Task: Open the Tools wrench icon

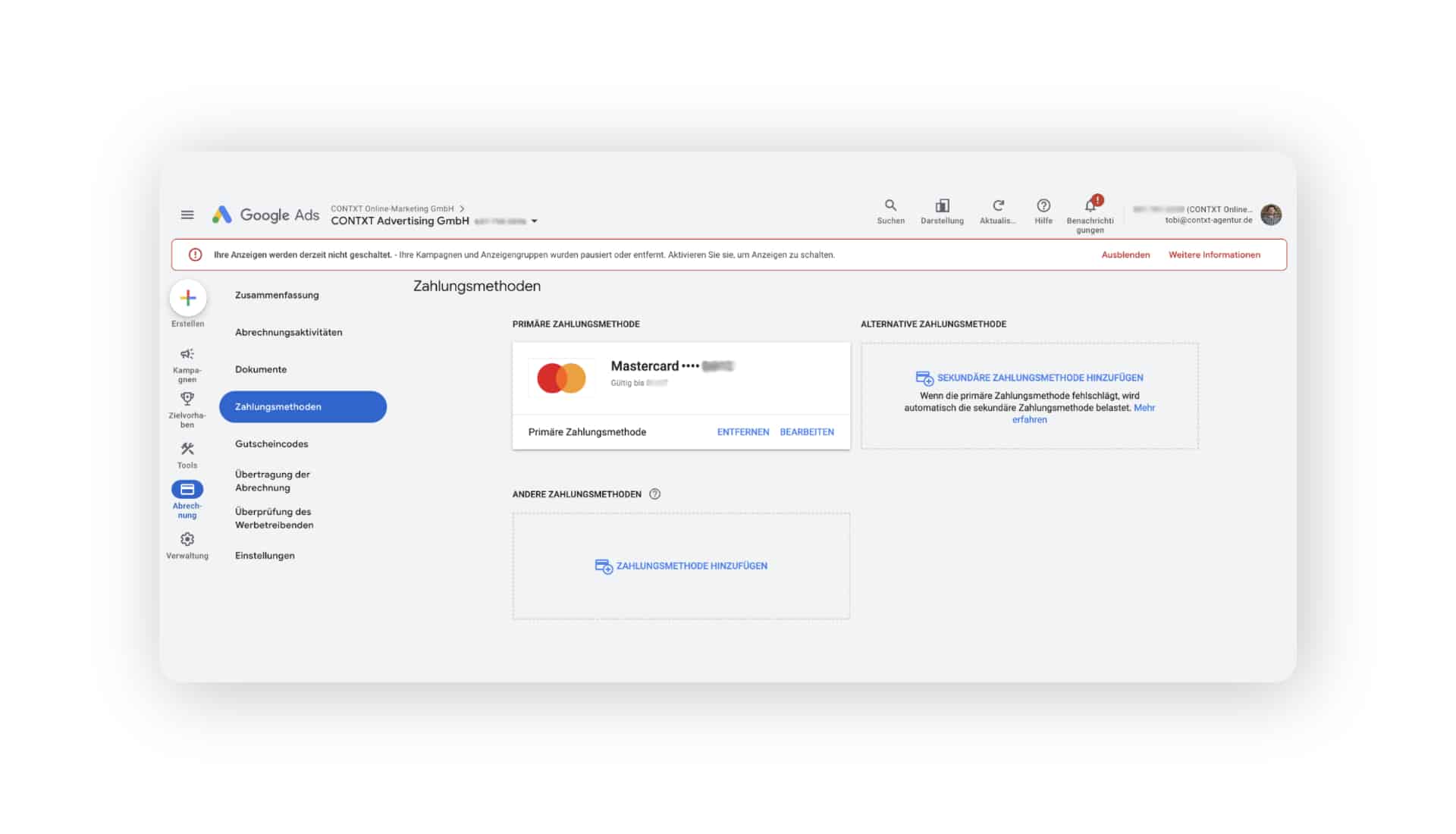Action: point(187,449)
